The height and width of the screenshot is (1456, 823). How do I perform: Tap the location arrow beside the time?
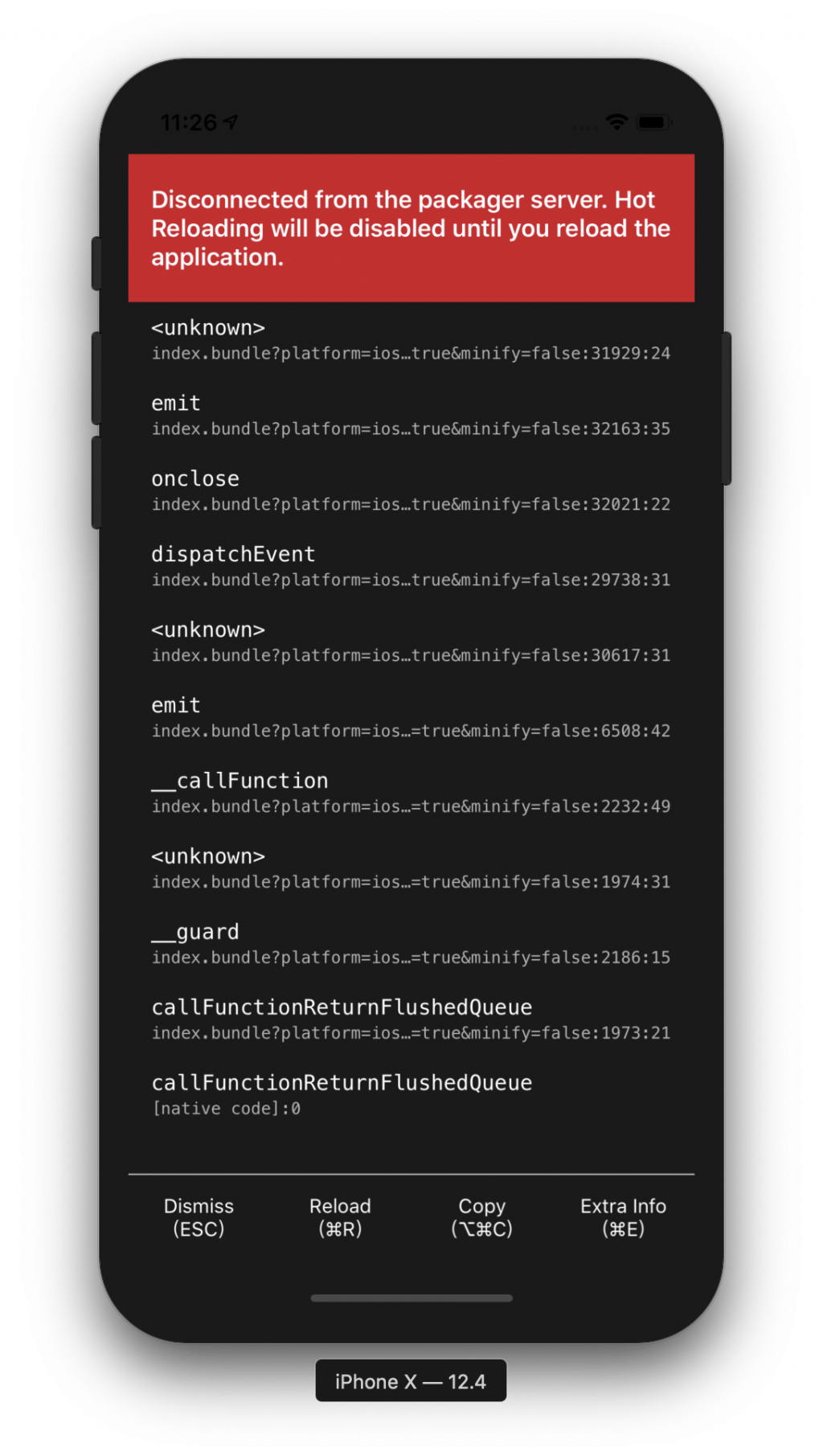231,122
